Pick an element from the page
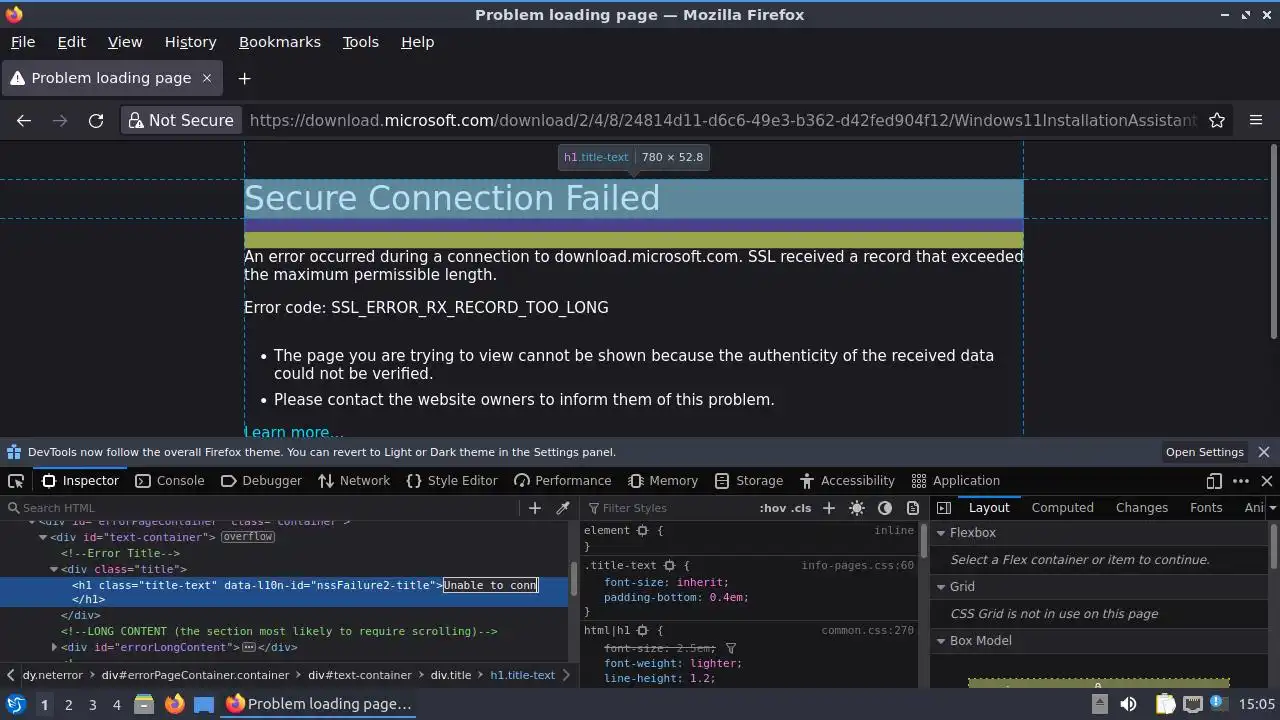Screen dimensions: 1280x720 (16, 481)
